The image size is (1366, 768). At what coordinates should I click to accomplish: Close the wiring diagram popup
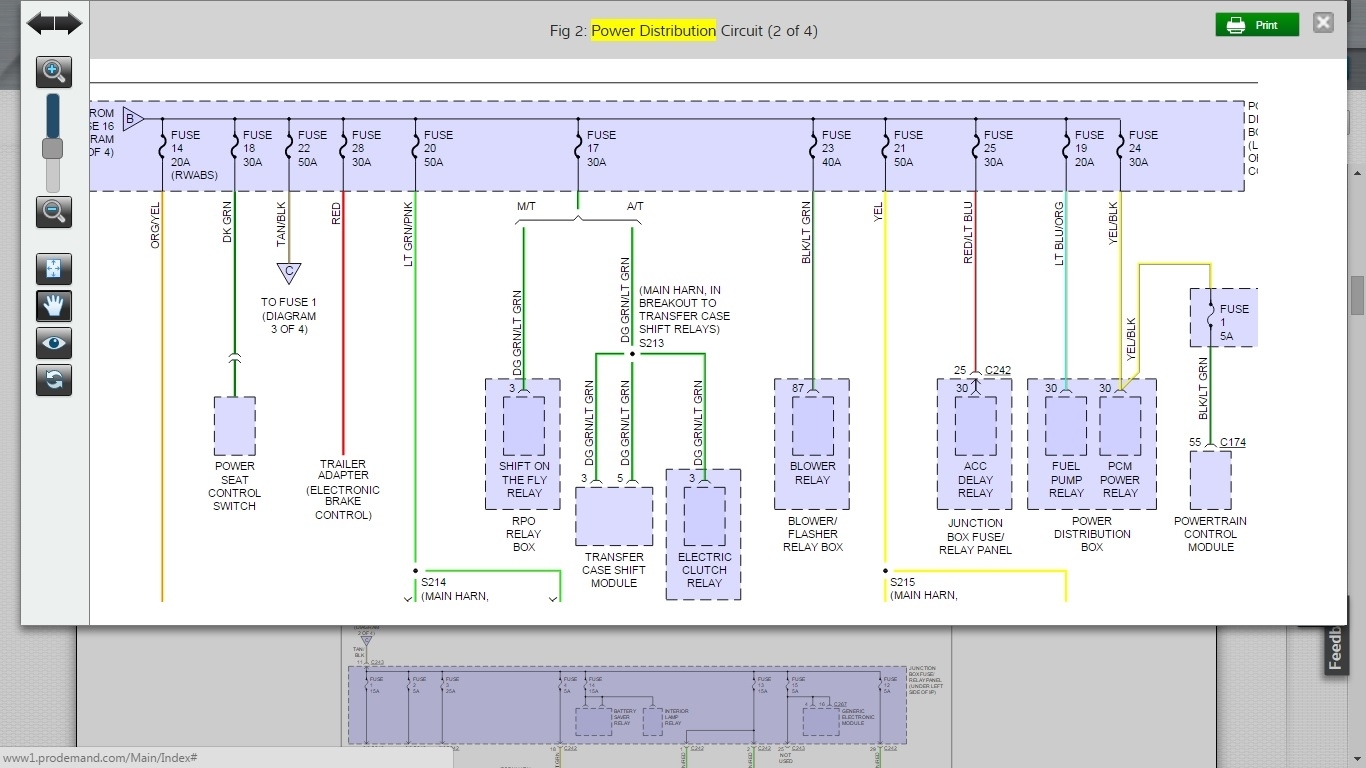pos(1323,23)
